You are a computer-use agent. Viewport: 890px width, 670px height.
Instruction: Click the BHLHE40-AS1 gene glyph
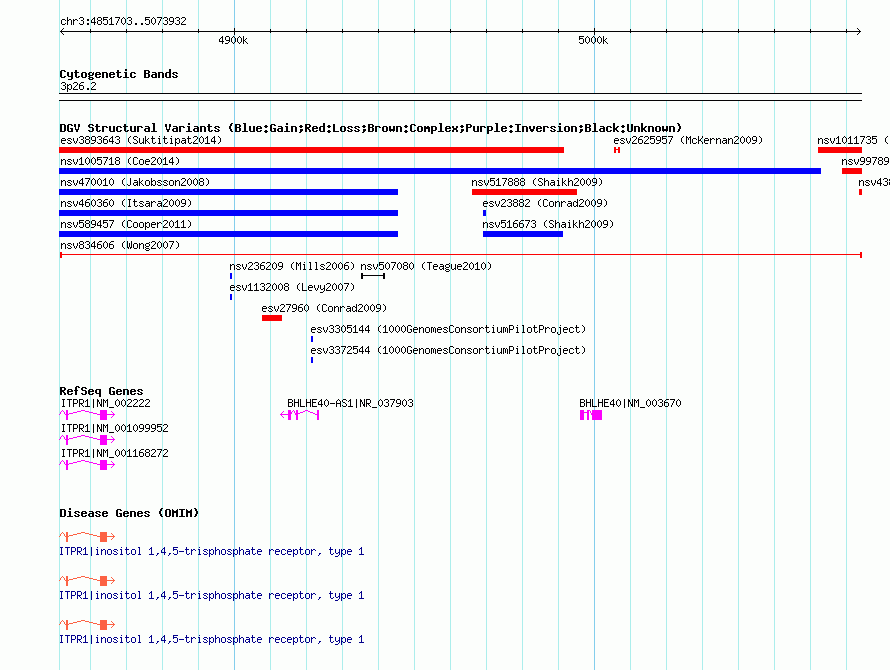300,415
